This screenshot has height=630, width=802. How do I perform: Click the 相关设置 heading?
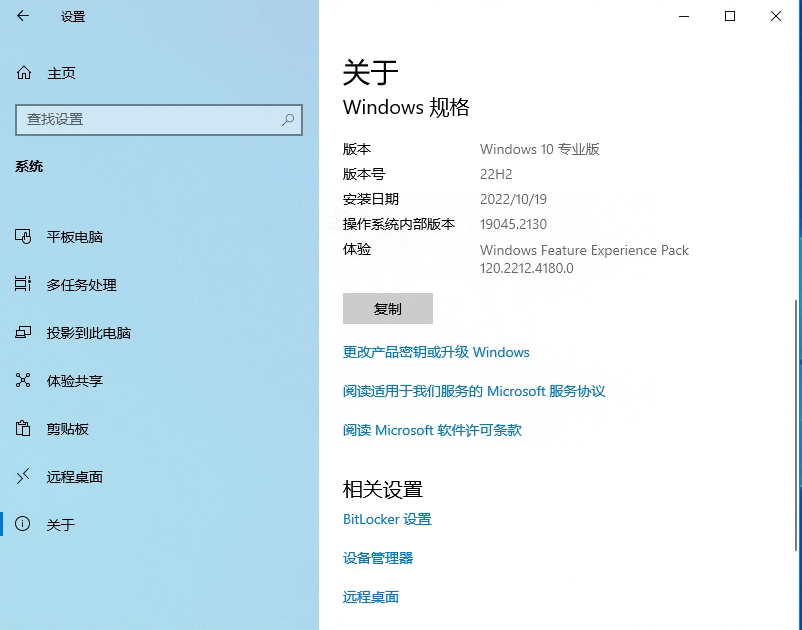point(383,489)
